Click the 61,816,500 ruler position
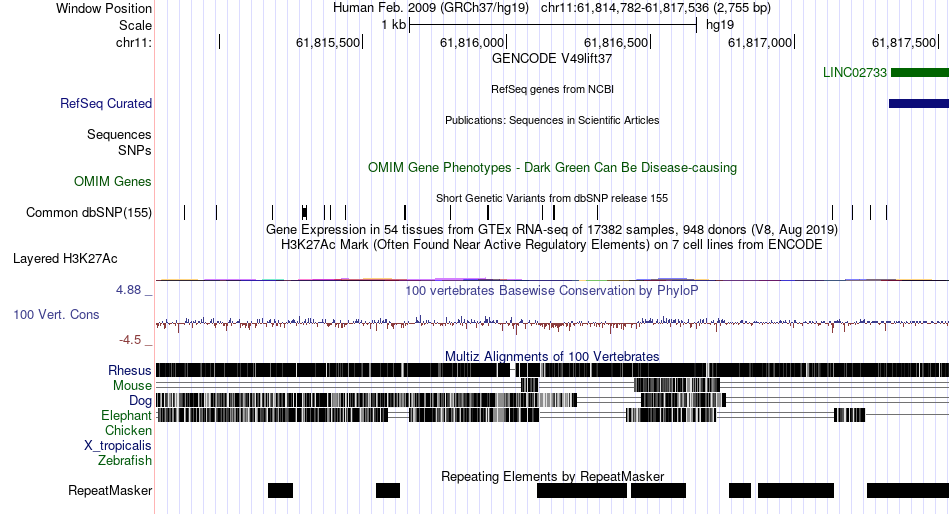The width and height of the screenshot is (950, 514). tap(616, 42)
